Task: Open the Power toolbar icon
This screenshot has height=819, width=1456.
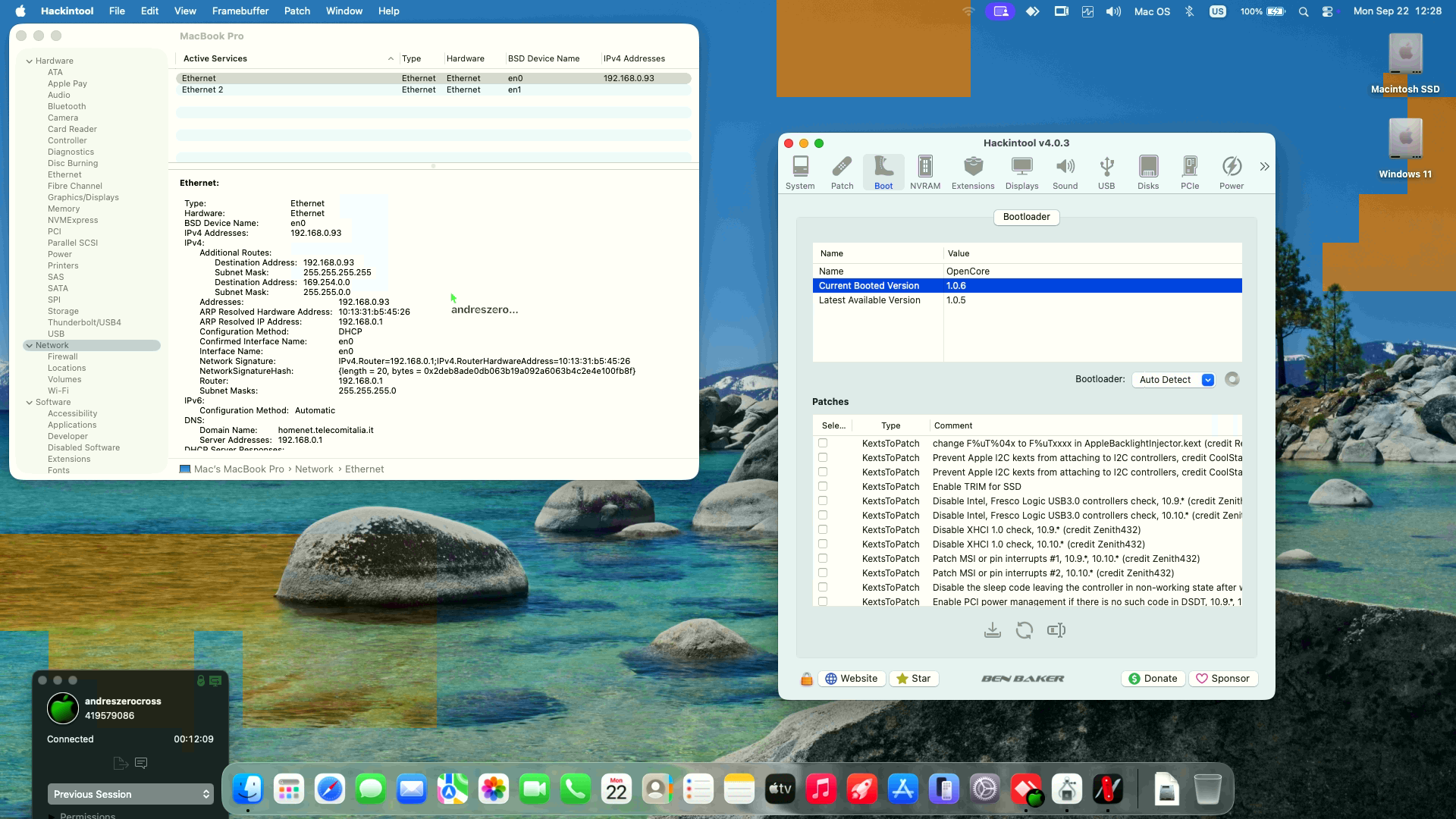Action: click(x=1232, y=172)
